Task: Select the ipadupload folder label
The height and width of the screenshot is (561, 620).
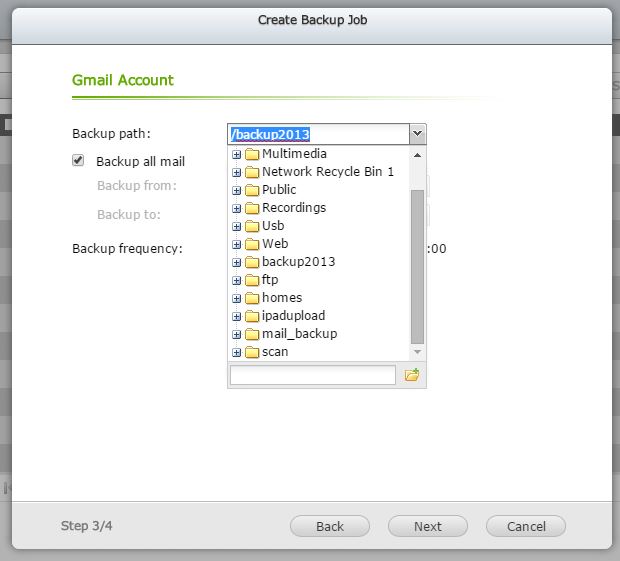Action: (293, 315)
